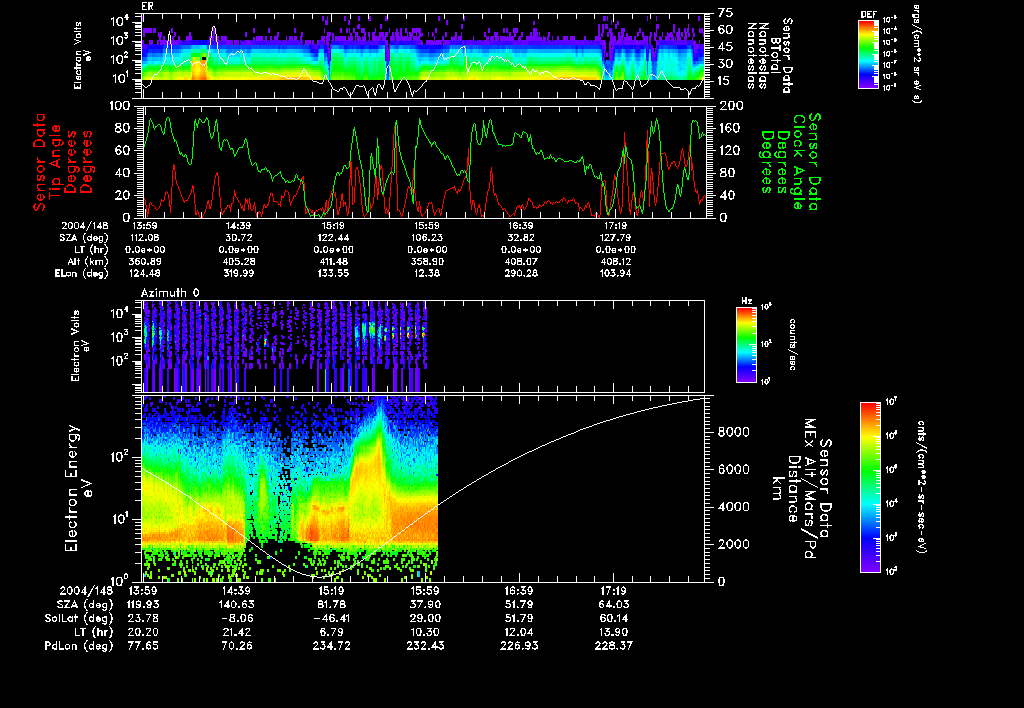
Task: Click the 75 nanotesla tick label
Action: (x=726, y=13)
